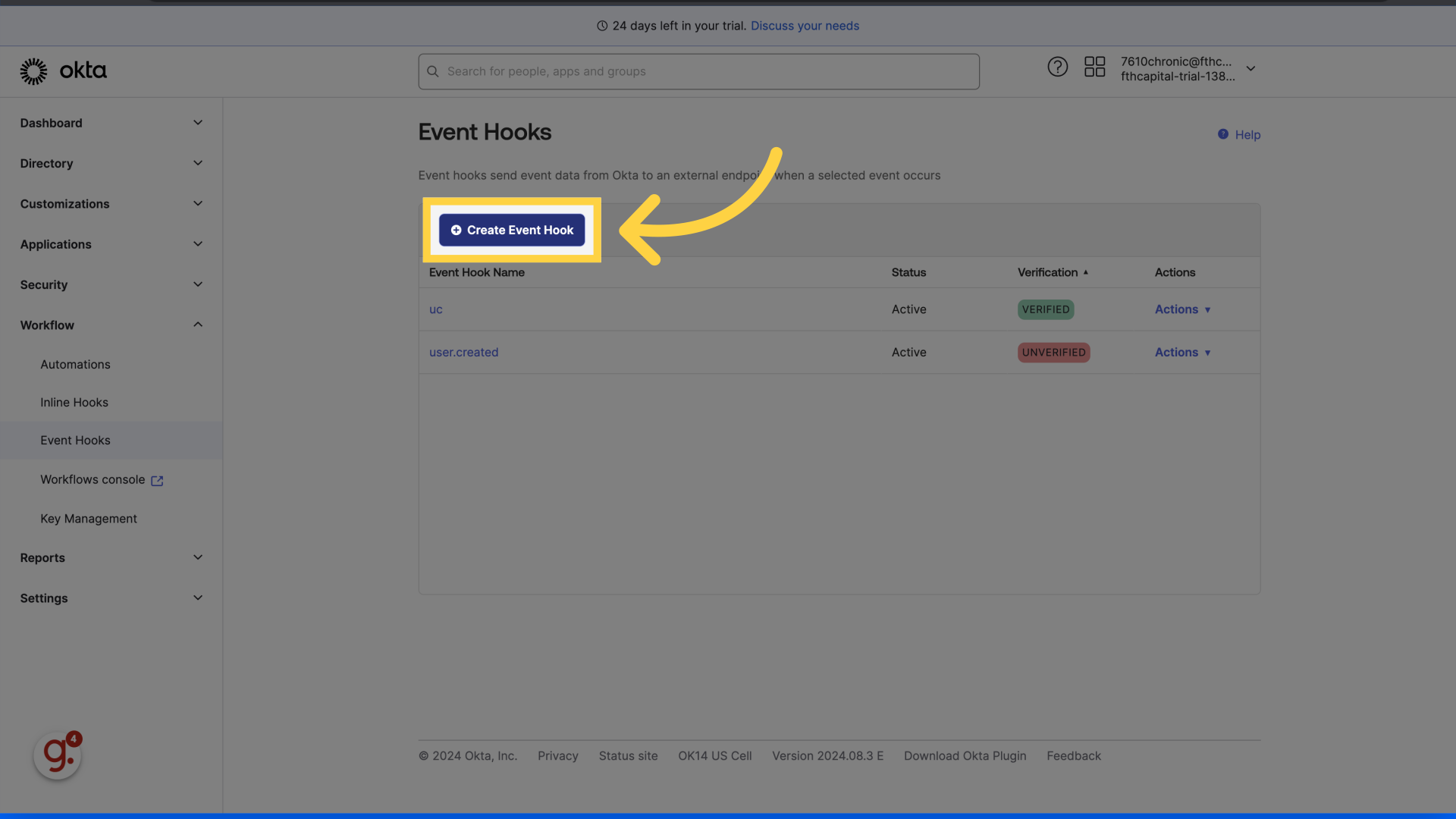The height and width of the screenshot is (819, 1456).
Task: Click the Okta logo
Action: click(63, 71)
